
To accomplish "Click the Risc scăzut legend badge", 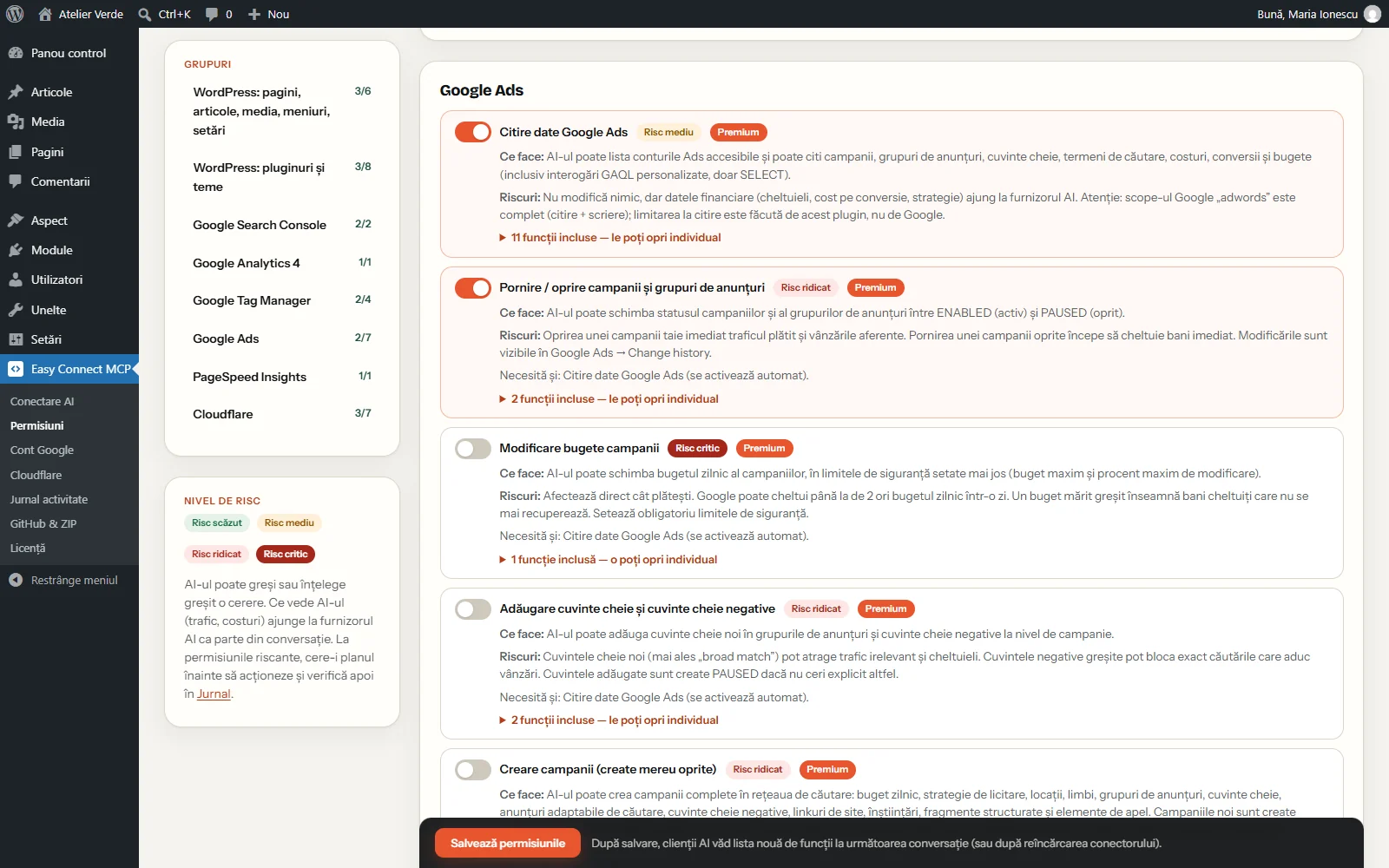I will 217,523.
